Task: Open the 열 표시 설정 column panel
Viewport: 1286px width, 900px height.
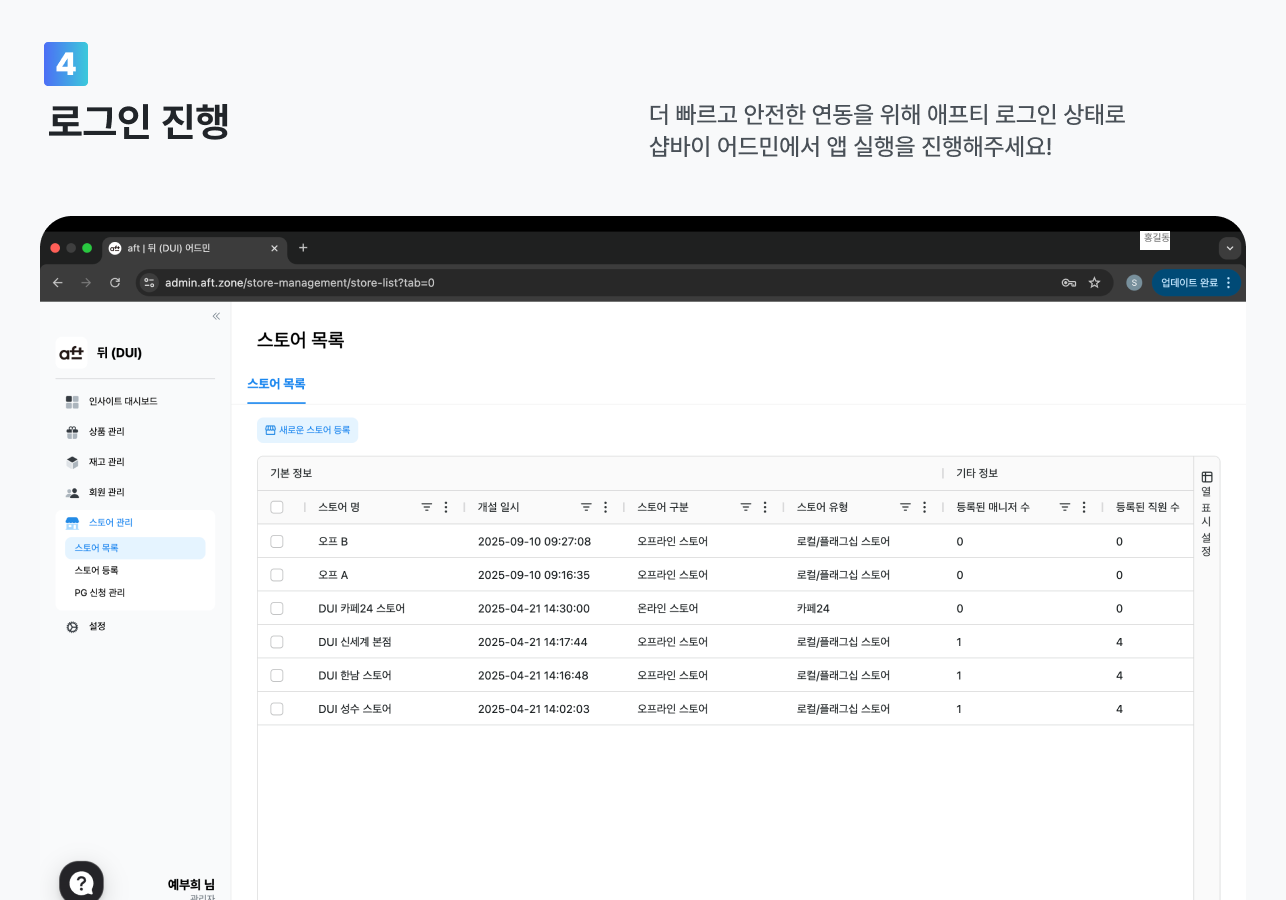Action: click(1206, 513)
